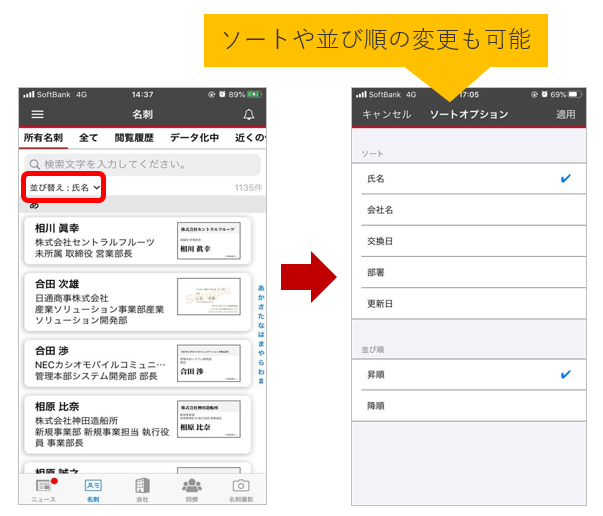This screenshot has width=603, height=516.
Task: Select 日通商事株式会社 company text
Action: click(x=72, y=298)
